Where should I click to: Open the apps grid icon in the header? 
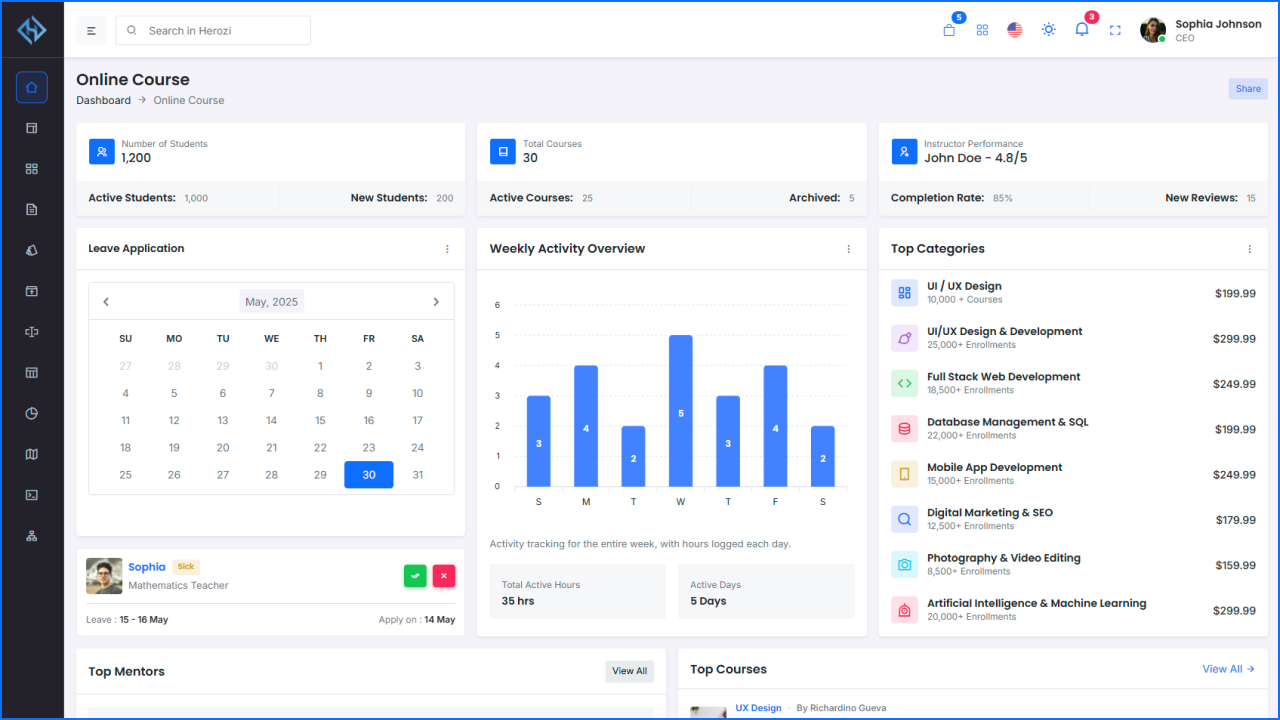(x=982, y=30)
